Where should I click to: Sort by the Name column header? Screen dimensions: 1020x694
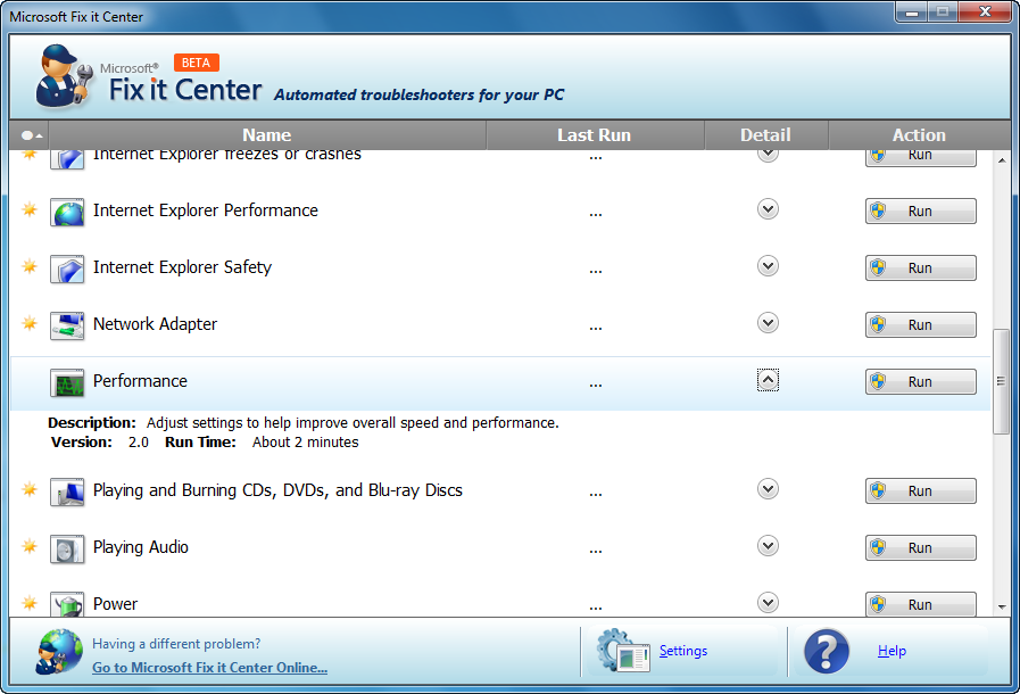267,135
